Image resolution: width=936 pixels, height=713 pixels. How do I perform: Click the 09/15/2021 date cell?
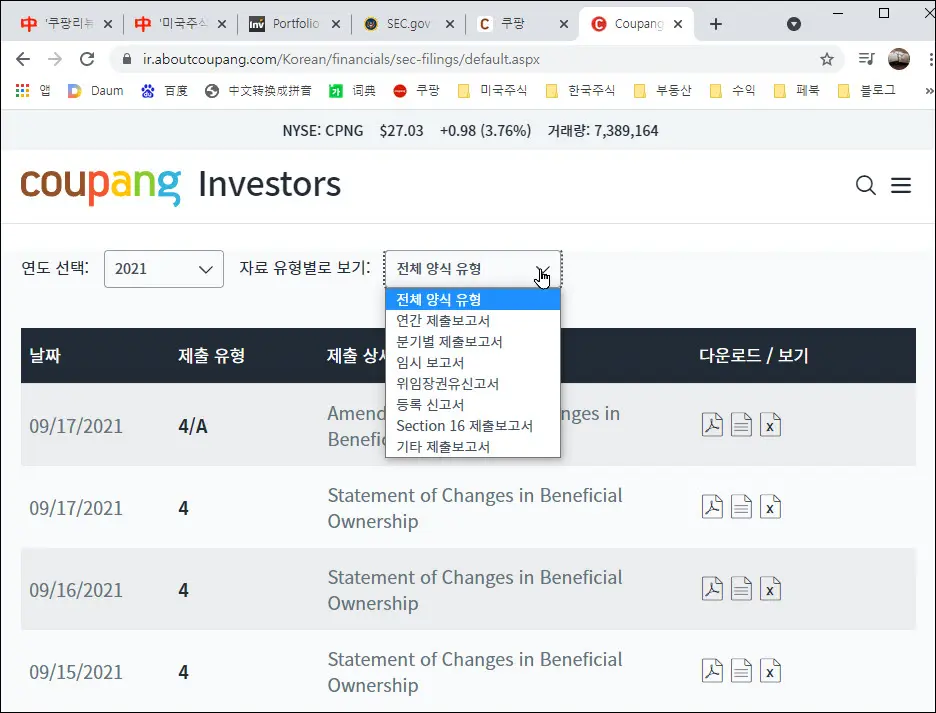76,672
